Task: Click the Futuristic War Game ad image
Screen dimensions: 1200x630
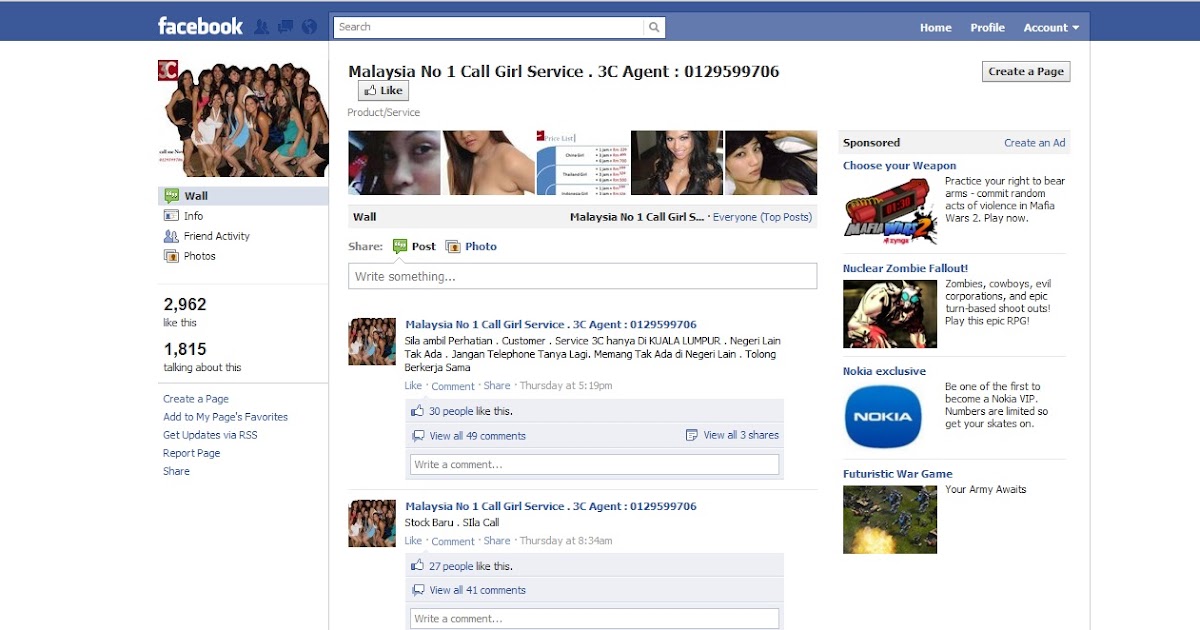Action: coord(890,520)
